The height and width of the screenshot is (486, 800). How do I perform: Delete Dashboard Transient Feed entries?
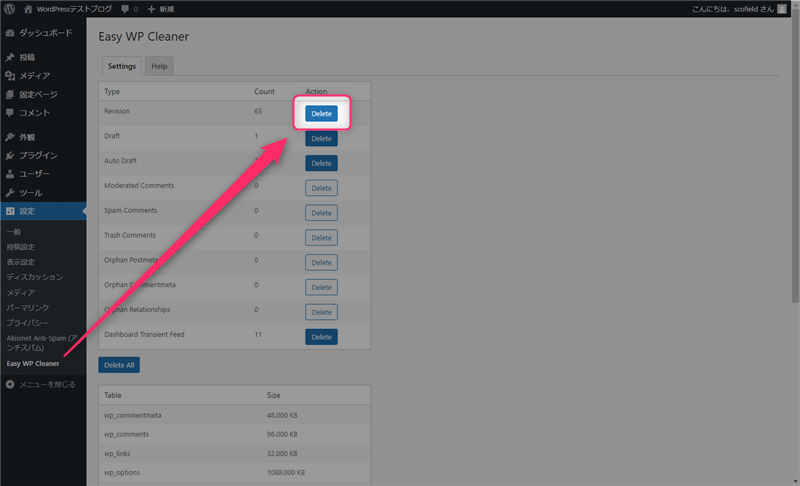321,337
